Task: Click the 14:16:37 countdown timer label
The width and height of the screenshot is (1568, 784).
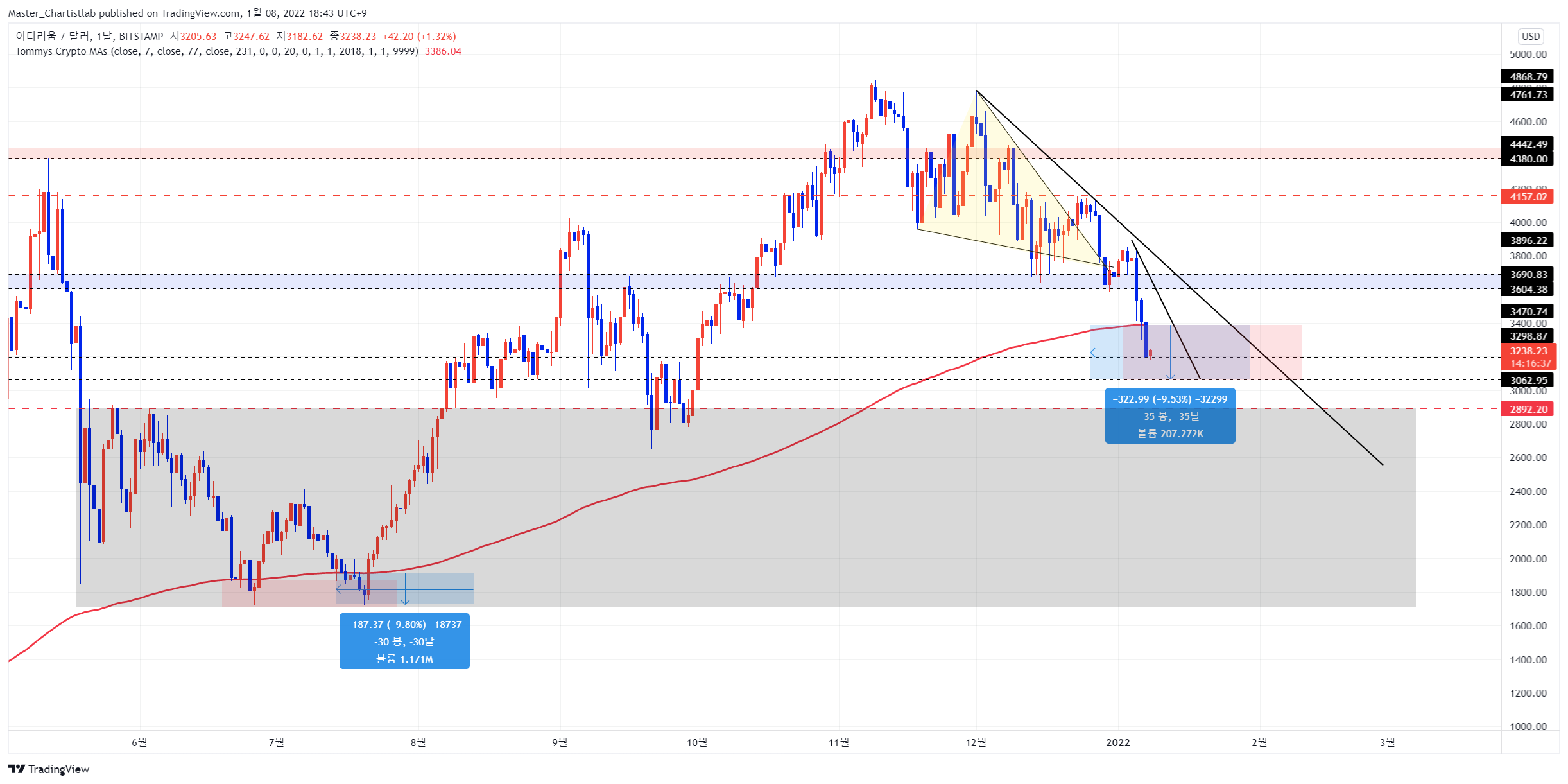Action: 1530,363
